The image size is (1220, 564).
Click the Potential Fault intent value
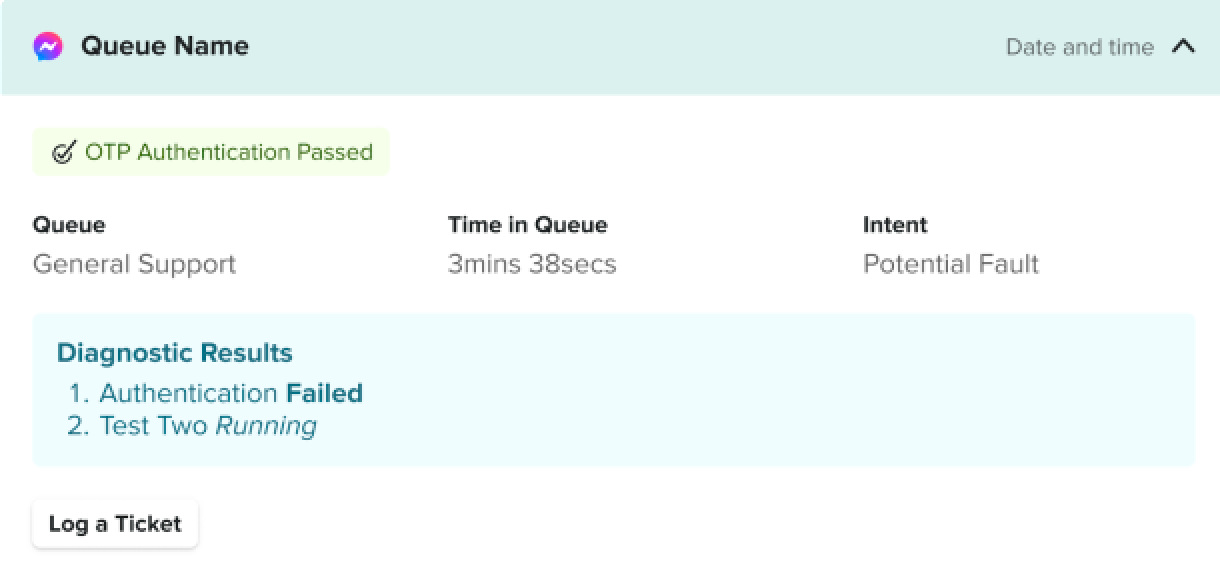pyautogui.click(x=951, y=264)
